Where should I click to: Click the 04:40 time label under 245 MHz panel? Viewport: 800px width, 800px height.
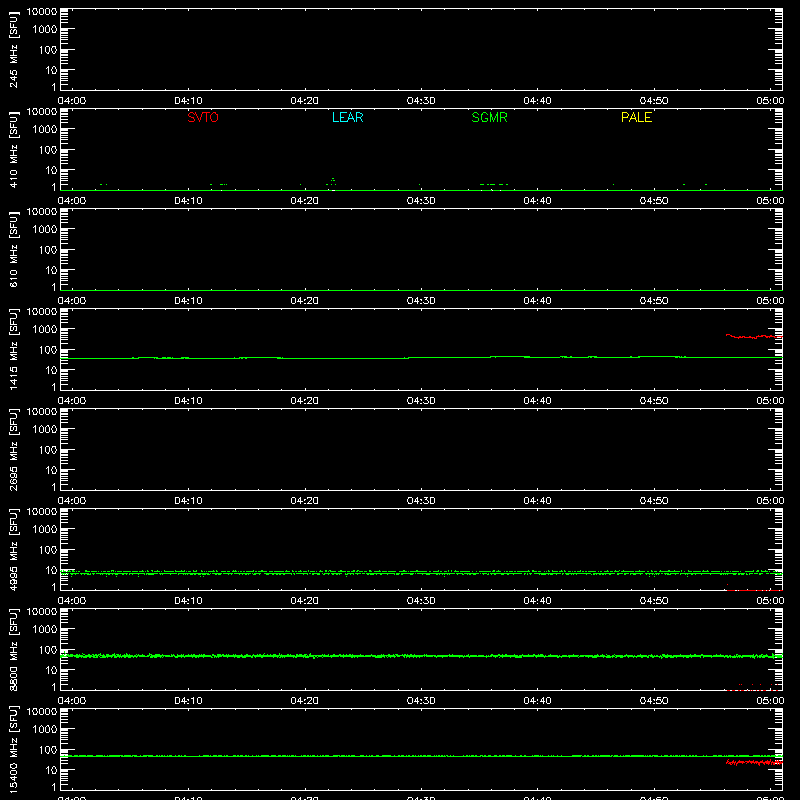coord(537,101)
